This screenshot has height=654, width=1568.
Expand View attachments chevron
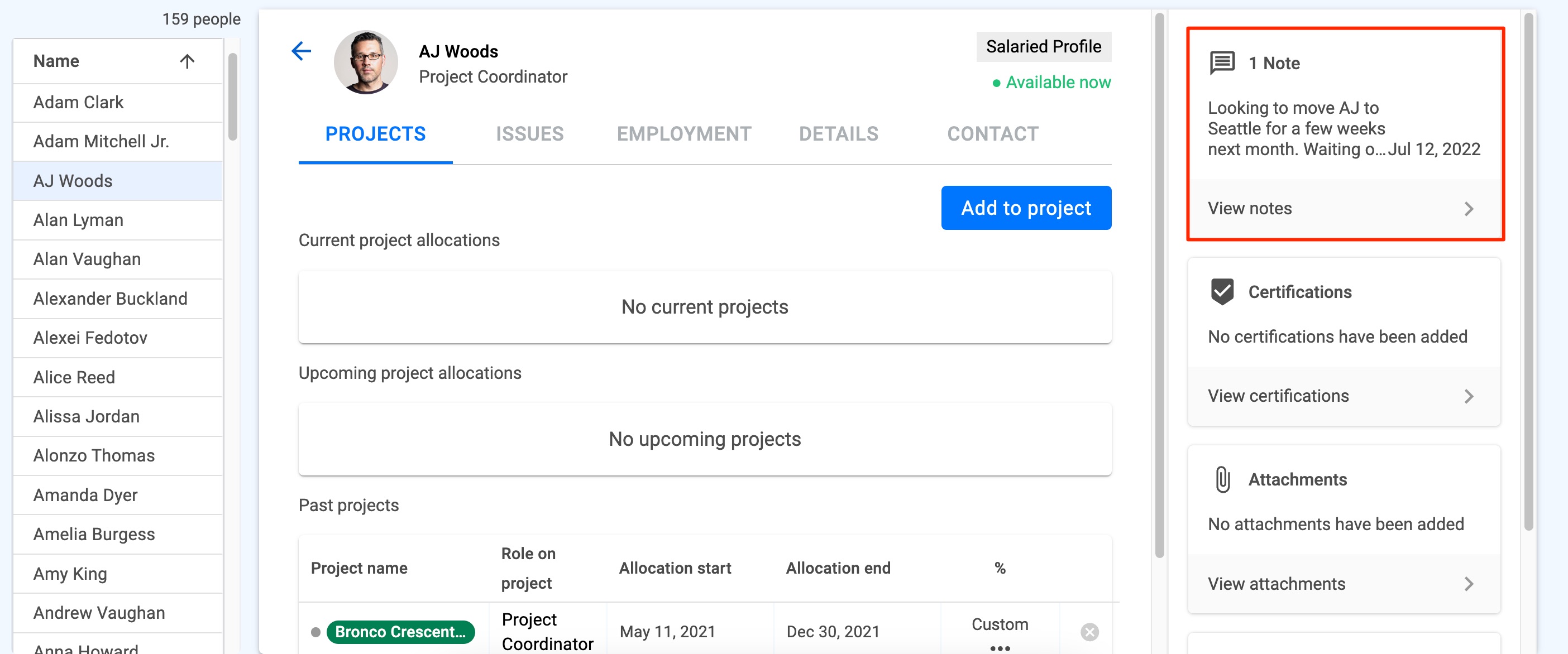click(1469, 584)
